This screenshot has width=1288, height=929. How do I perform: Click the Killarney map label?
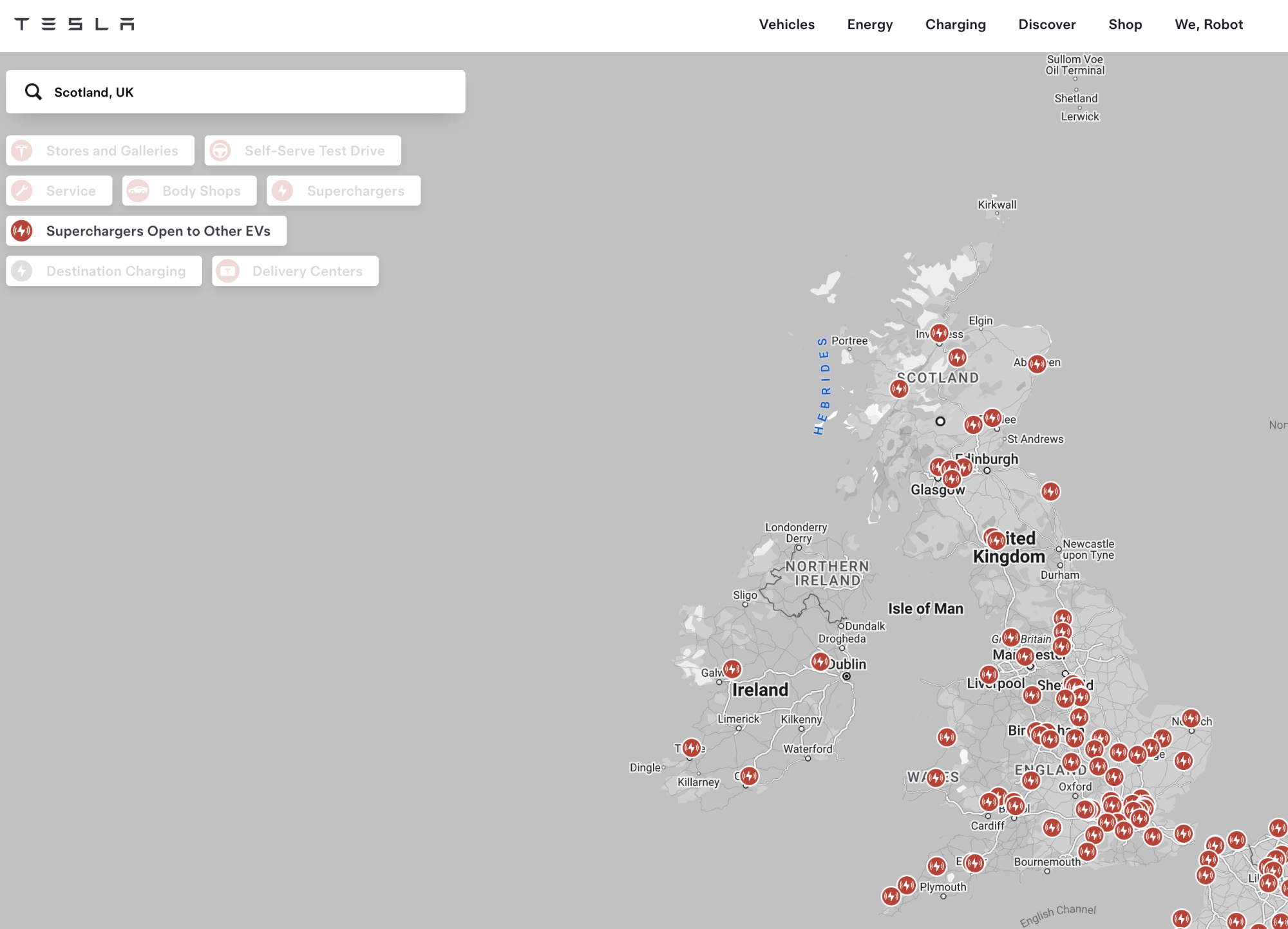(x=698, y=782)
